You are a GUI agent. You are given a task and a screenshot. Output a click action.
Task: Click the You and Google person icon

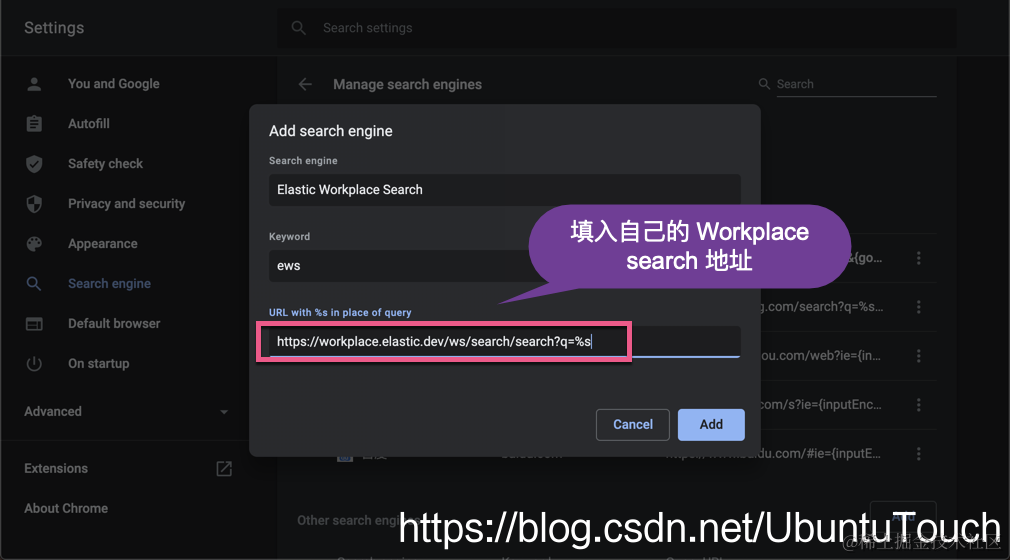[34, 84]
